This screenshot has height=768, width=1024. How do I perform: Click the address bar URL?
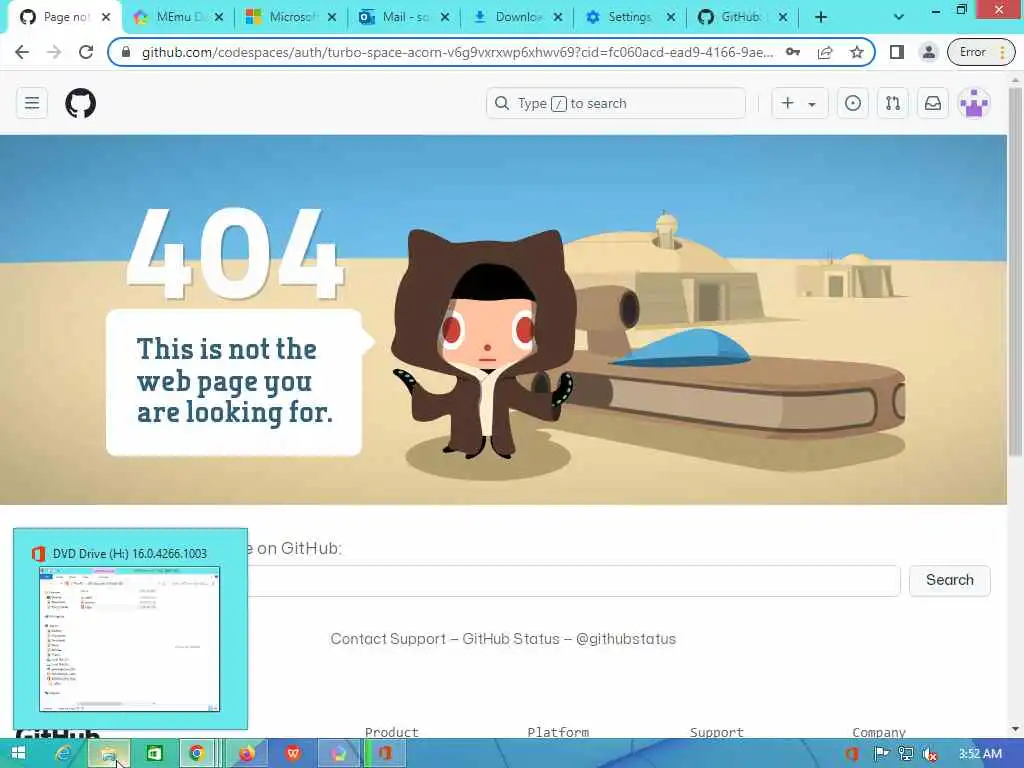pos(457,52)
